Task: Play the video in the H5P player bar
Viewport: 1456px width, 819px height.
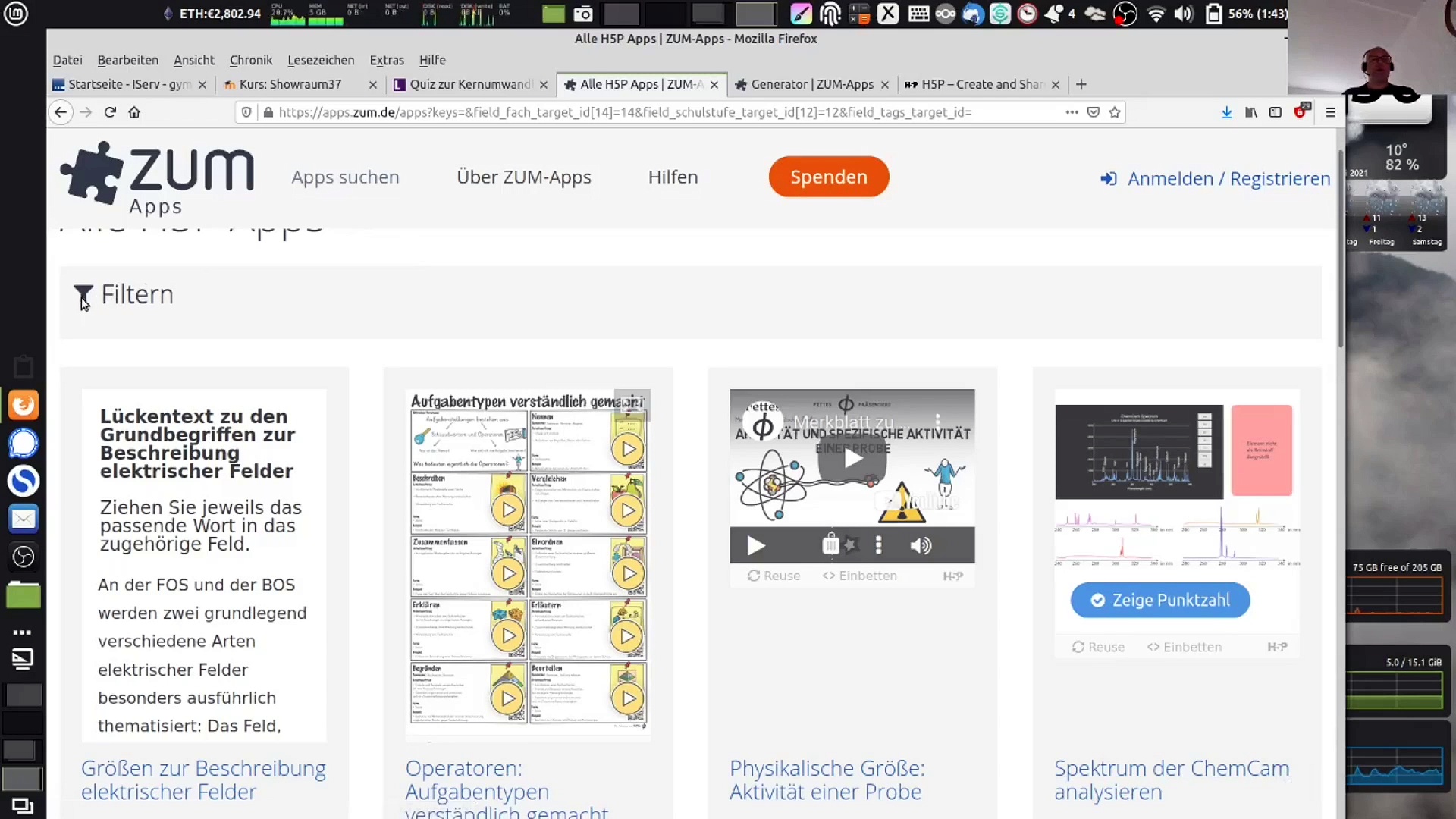Action: pyautogui.click(x=755, y=545)
